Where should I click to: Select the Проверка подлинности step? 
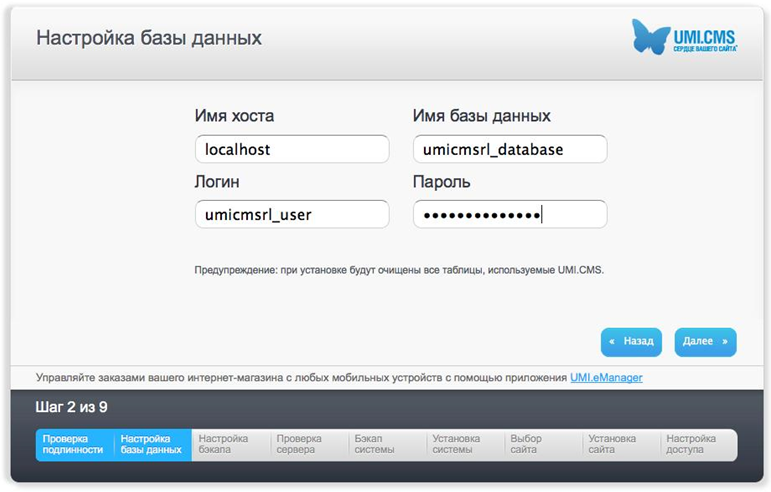(74, 444)
